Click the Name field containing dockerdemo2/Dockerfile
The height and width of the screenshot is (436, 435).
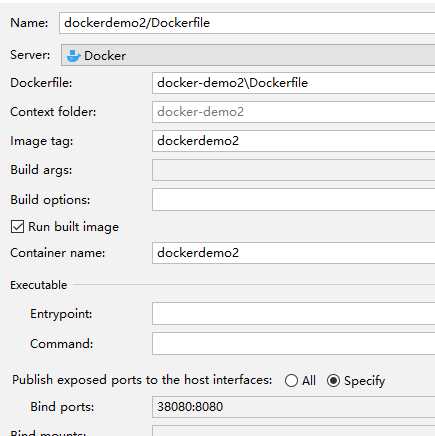point(247,23)
